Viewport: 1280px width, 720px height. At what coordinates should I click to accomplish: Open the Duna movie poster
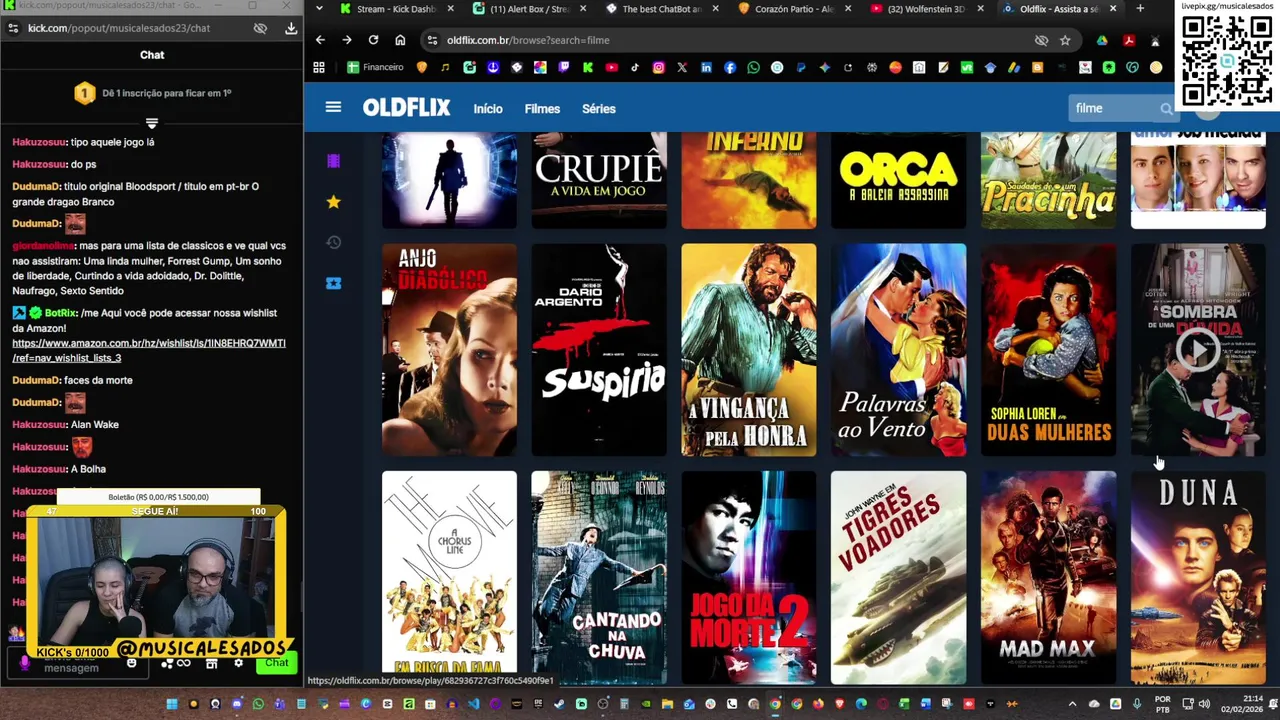click(x=1198, y=577)
